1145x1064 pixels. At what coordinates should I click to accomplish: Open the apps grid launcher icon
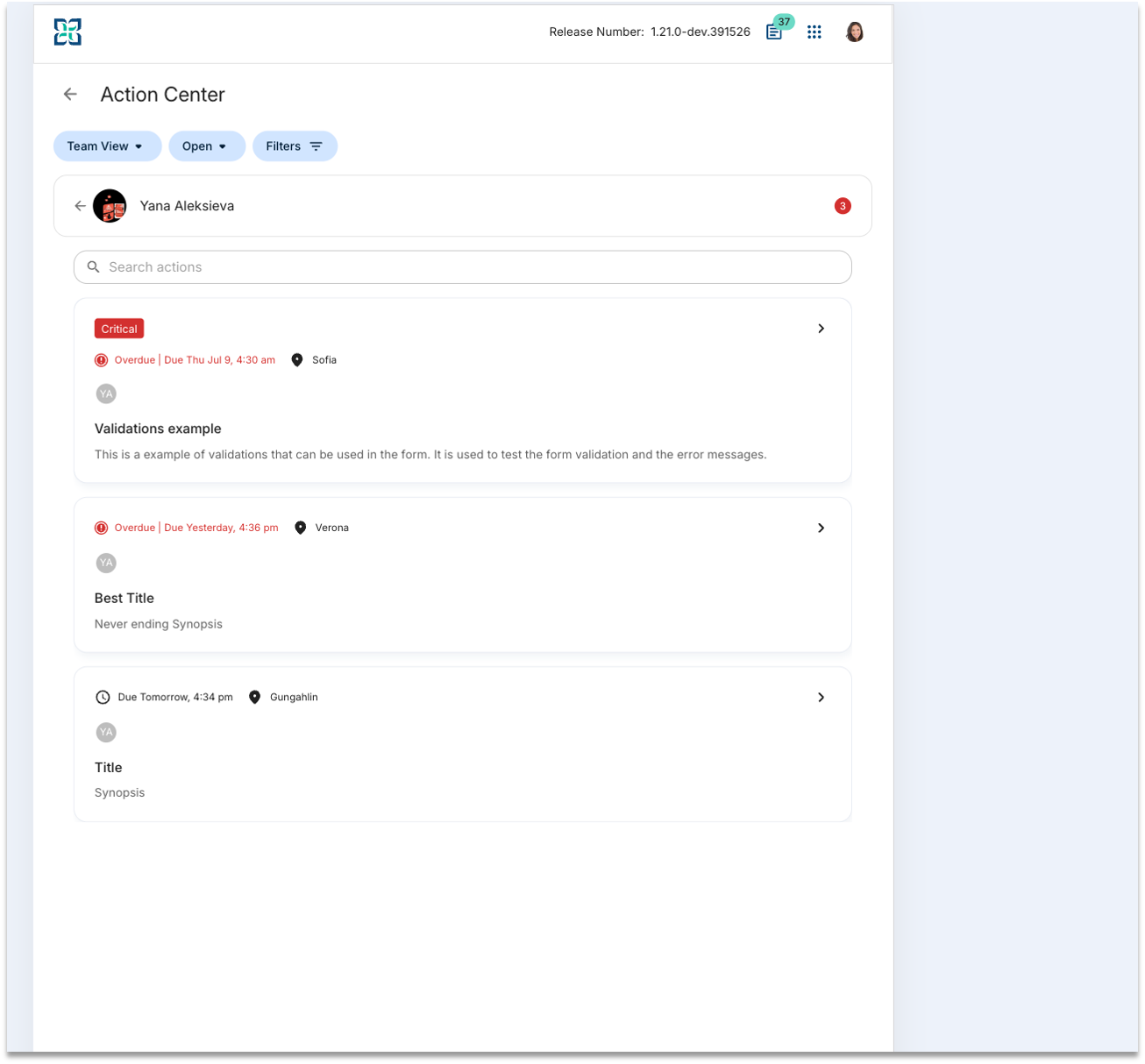[x=814, y=32]
